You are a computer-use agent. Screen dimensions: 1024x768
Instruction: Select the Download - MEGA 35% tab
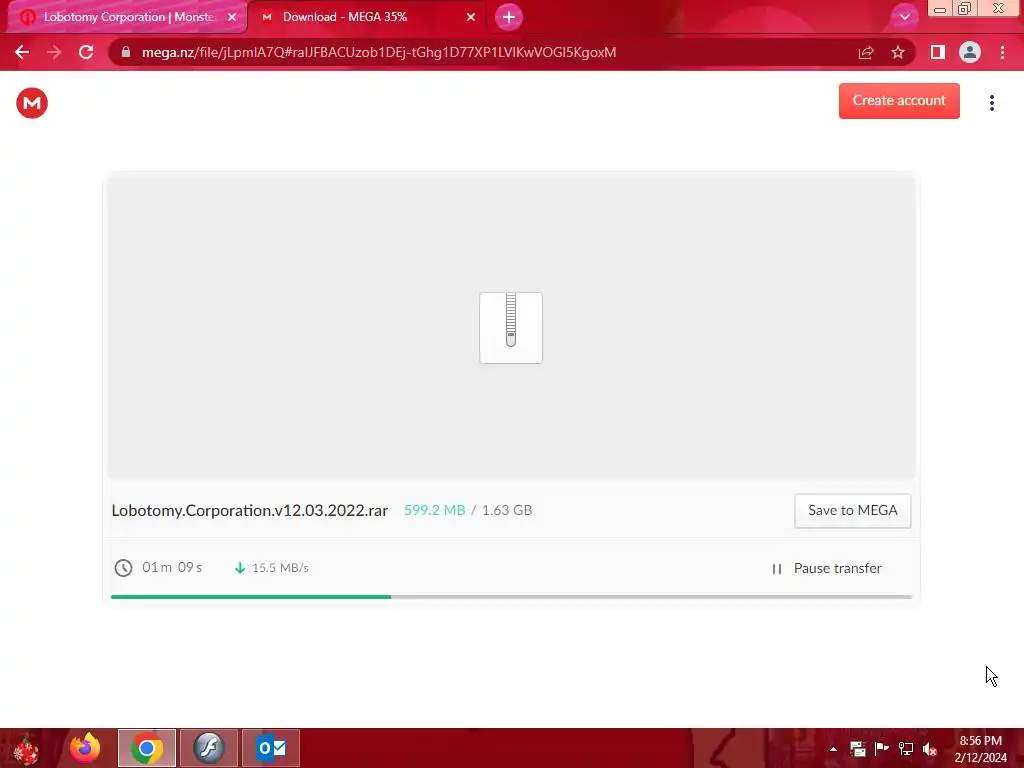(368, 17)
